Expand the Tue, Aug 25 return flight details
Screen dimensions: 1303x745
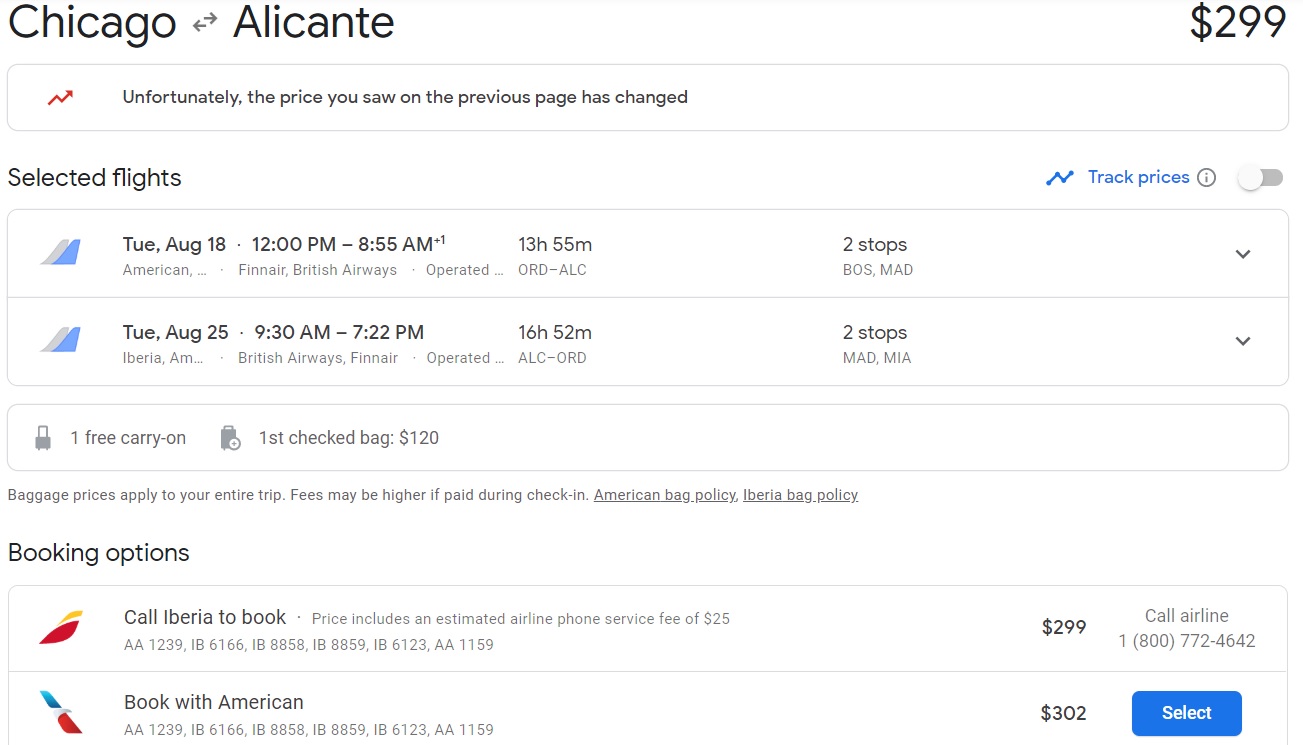tap(1243, 341)
